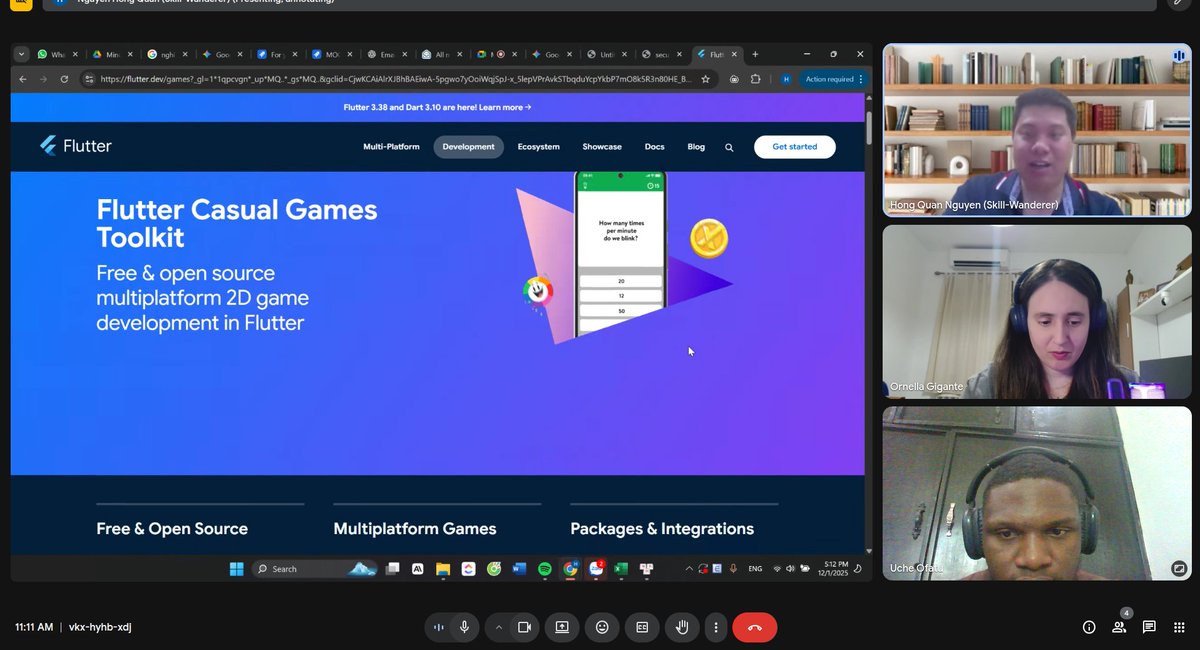Open the Ecosystem nav menu
The height and width of the screenshot is (650, 1200).
pyautogui.click(x=538, y=147)
